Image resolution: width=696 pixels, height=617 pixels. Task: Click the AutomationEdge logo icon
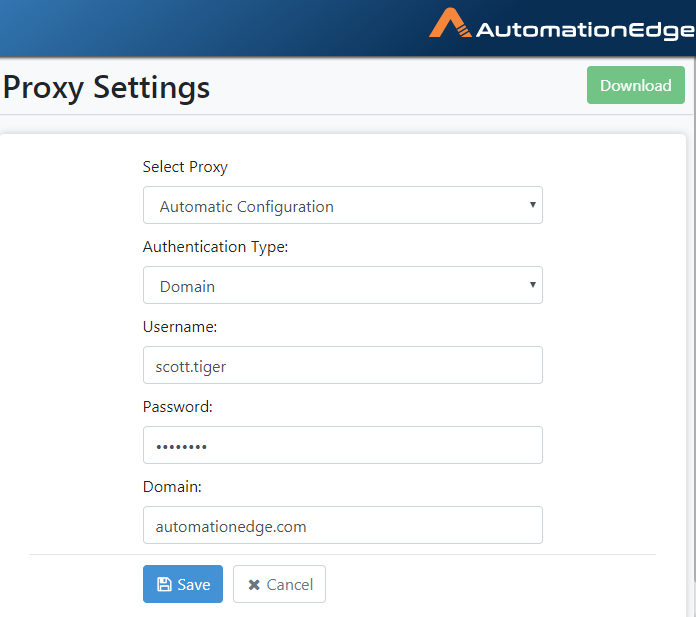pos(450,23)
